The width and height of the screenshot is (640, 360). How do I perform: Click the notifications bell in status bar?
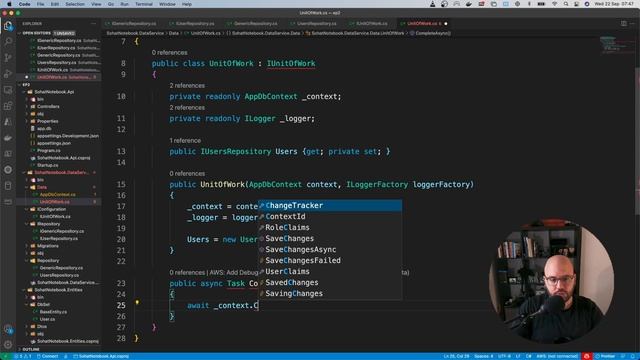click(633, 356)
